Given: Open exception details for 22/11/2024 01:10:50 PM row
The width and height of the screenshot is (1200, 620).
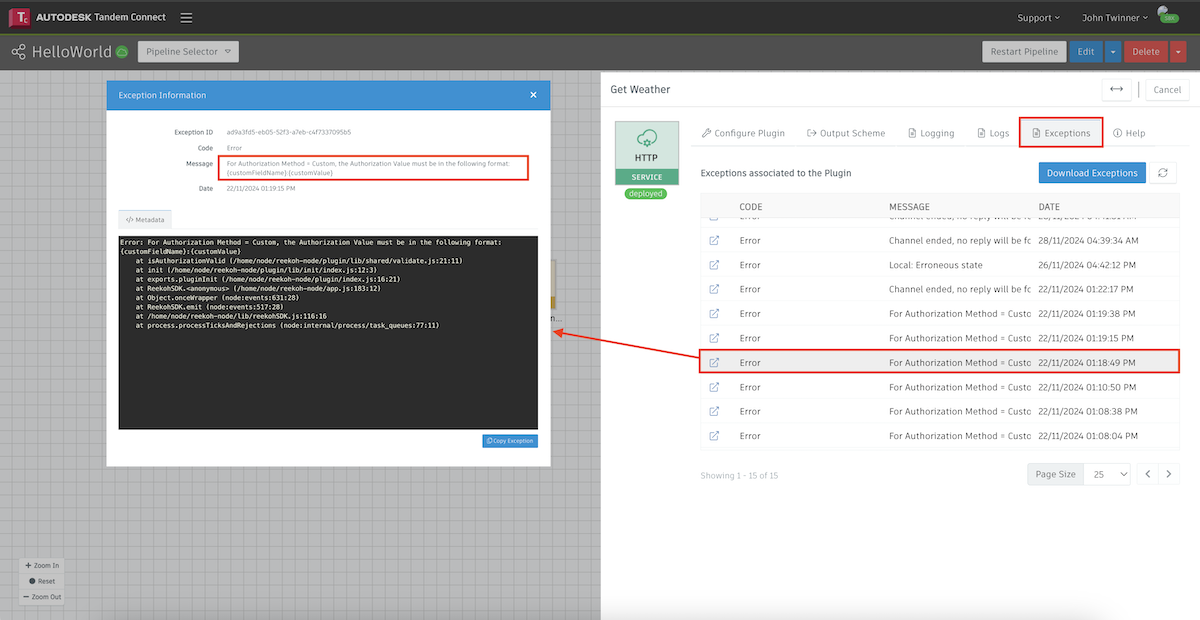Looking at the screenshot, I should click(714, 387).
